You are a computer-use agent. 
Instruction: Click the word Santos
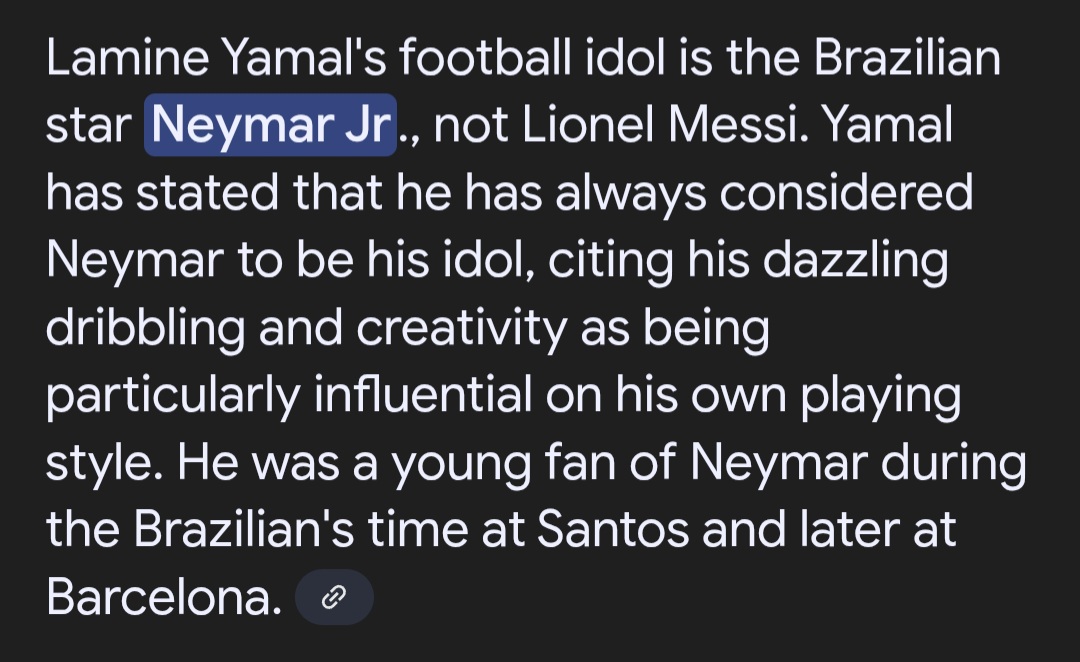point(612,530)
